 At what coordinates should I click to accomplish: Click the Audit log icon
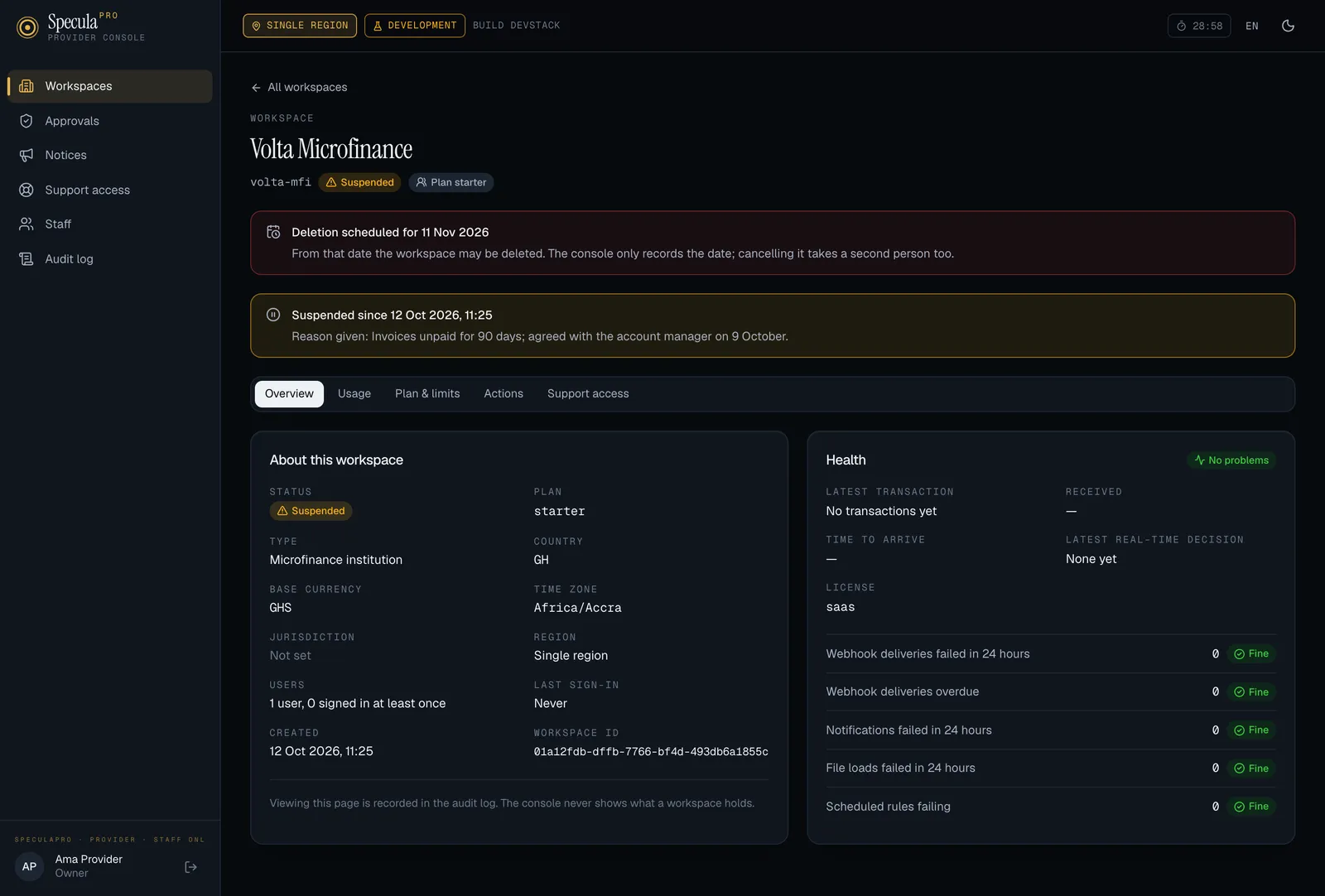(x=26, y=259)
